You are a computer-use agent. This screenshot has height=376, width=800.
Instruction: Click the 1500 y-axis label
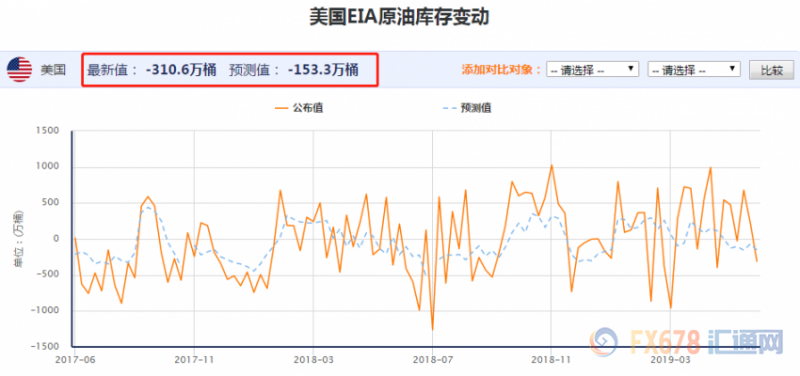[x=48, y=131]
